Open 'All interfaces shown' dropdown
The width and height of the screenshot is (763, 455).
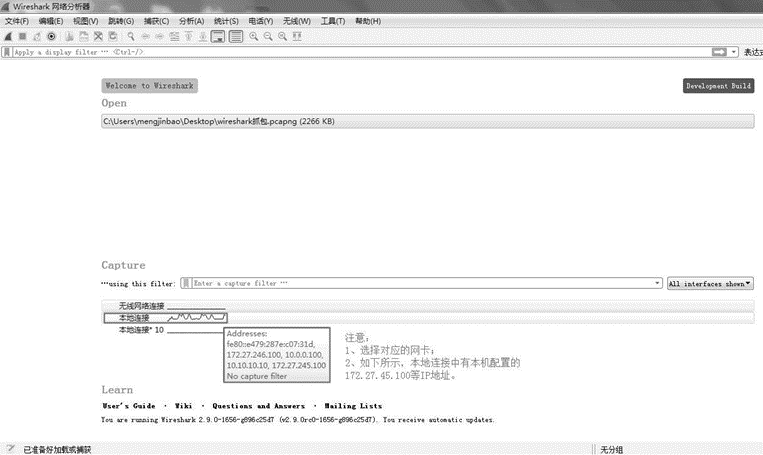710,284
